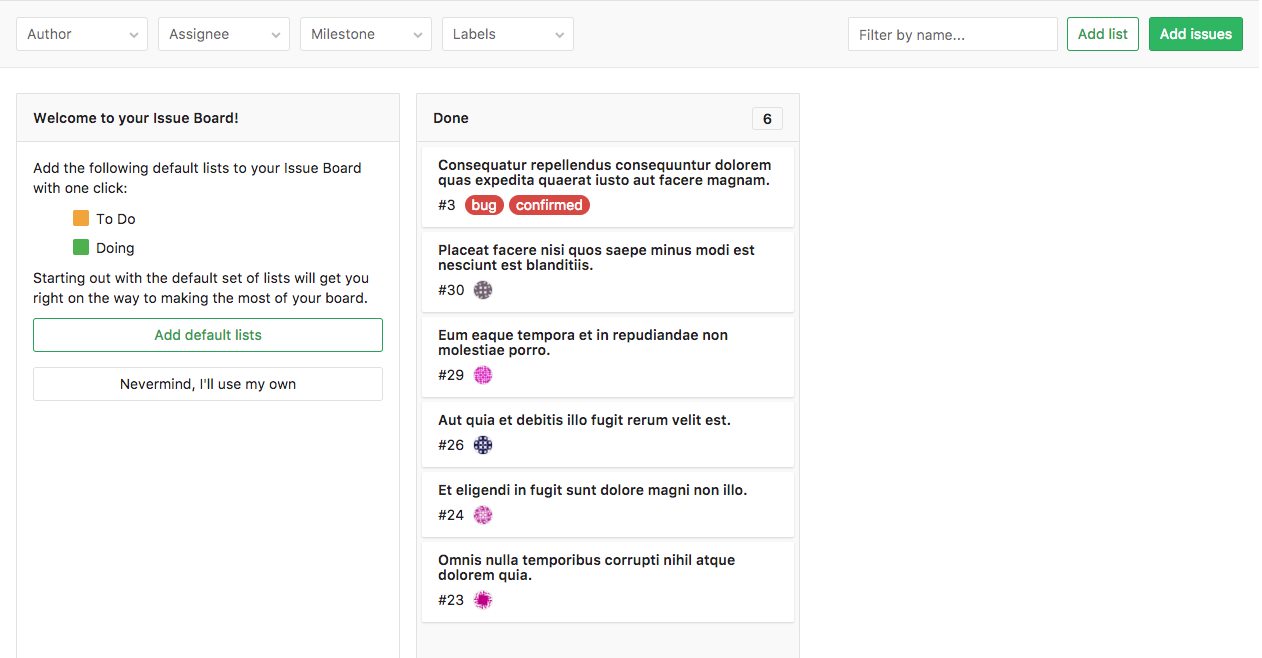Image resolution: width=1262 pixels, height=658 pixels.
Task: Click the Add list button
Action: pos(1102,34)
